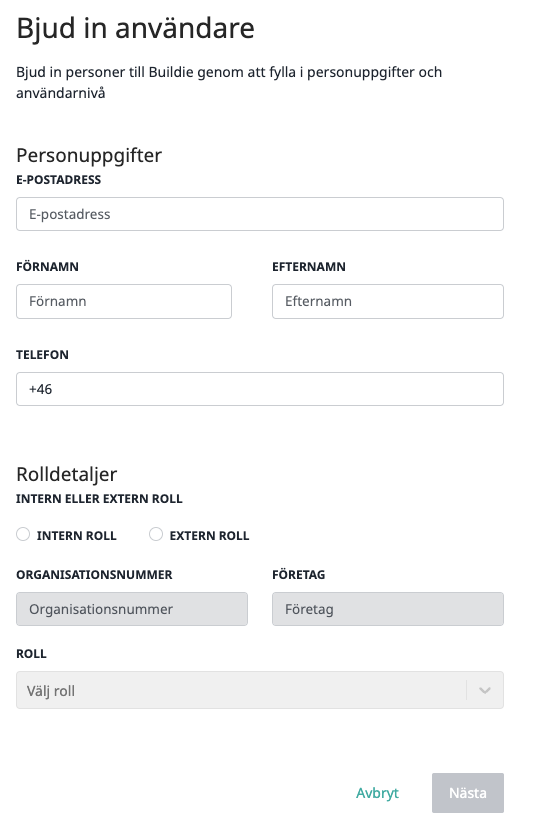The width and height of the screenshot is (541, 832).
Task: Click the Nästa button
Action: 468,793
